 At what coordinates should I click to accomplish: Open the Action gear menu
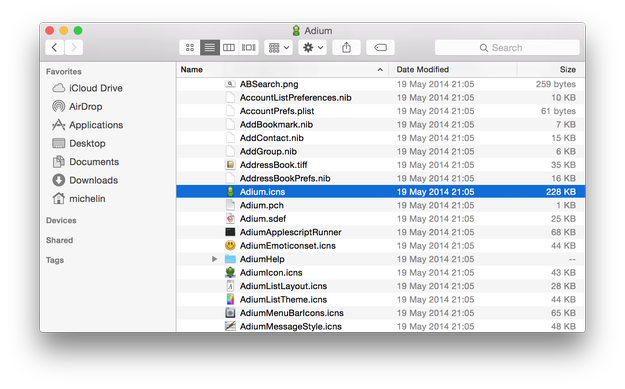pos(312,48)
